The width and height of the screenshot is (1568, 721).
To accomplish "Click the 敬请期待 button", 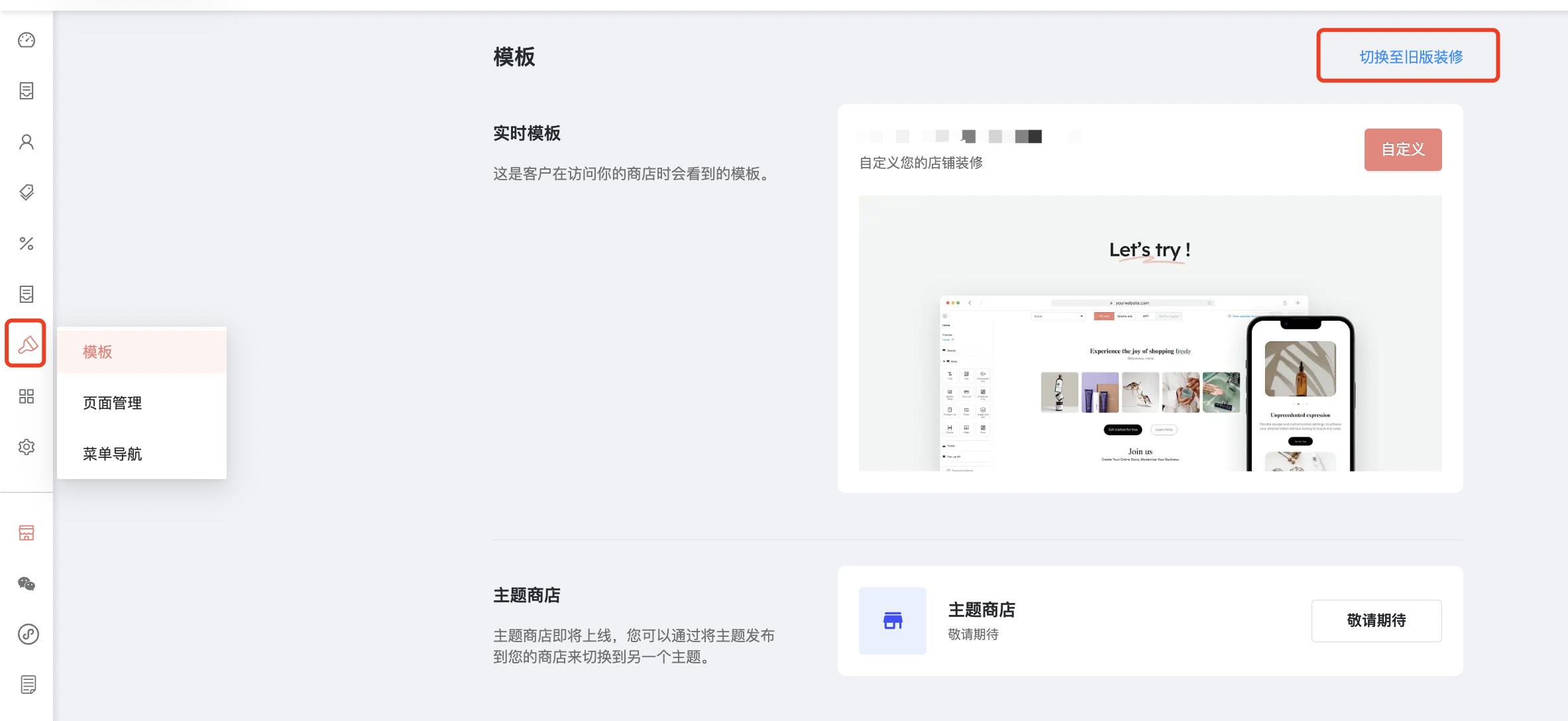I will [1376, 621].
